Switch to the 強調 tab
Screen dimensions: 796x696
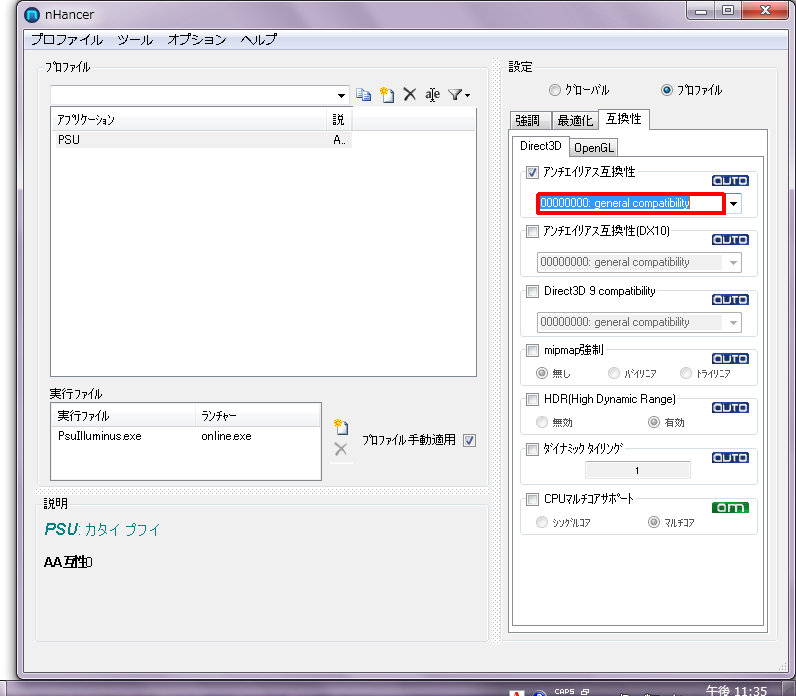528,120
